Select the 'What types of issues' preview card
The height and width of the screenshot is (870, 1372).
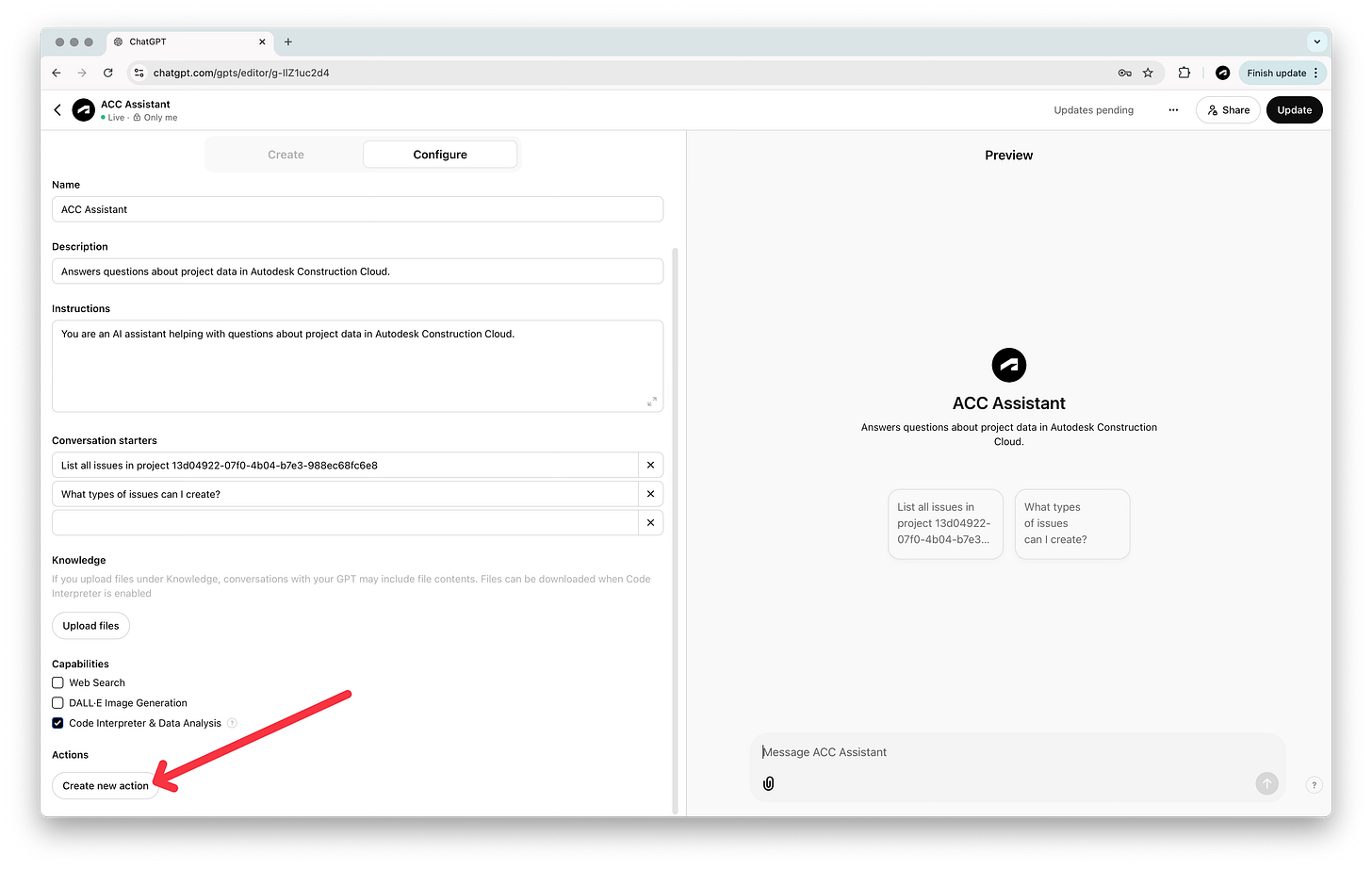(x=1071, y=523)
